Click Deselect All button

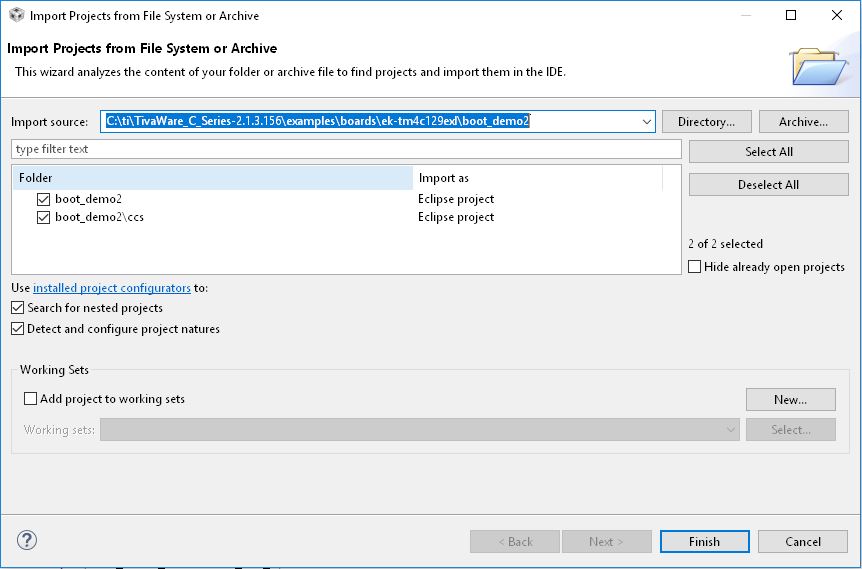point(768,185)
